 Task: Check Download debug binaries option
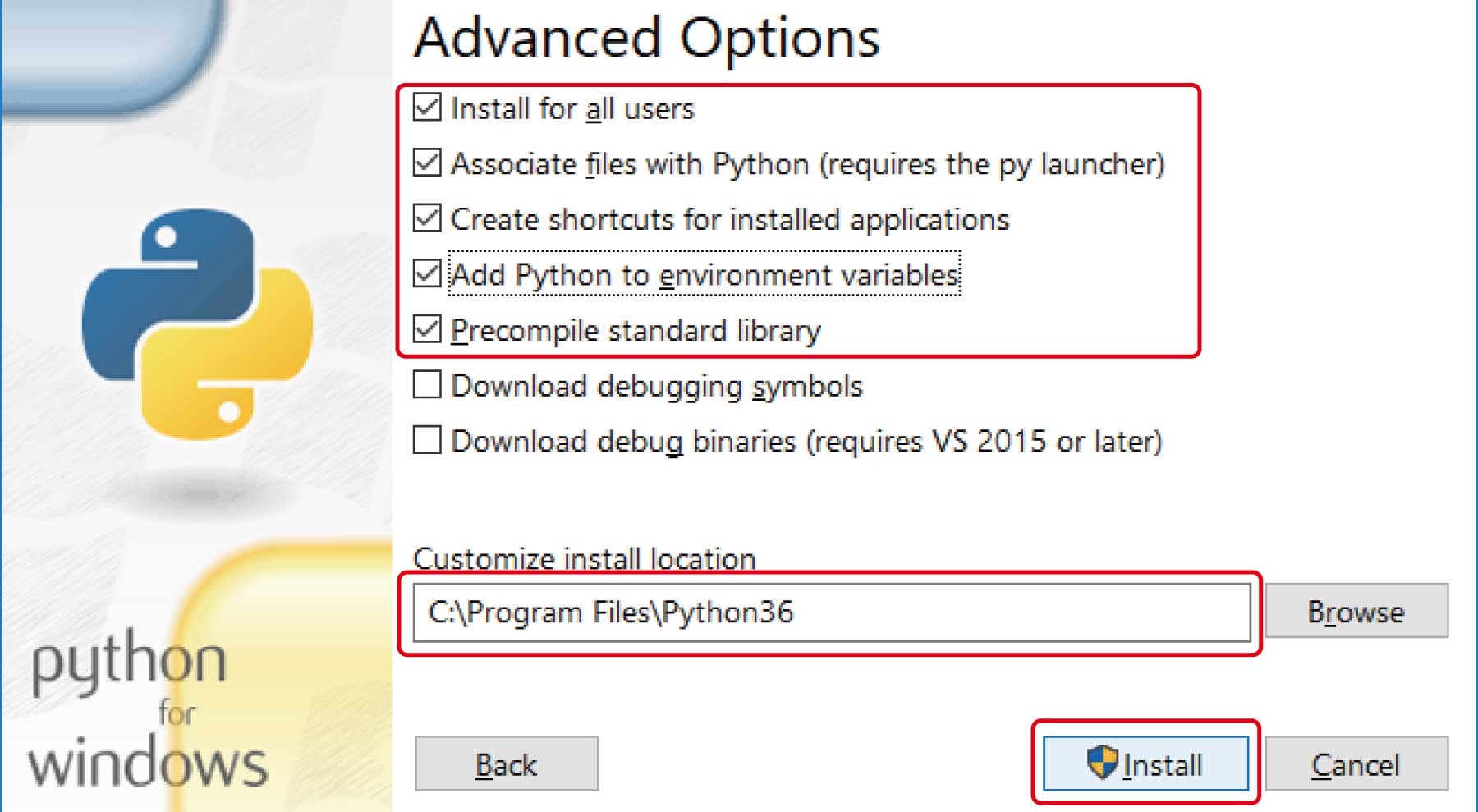(x=427, y=440)
